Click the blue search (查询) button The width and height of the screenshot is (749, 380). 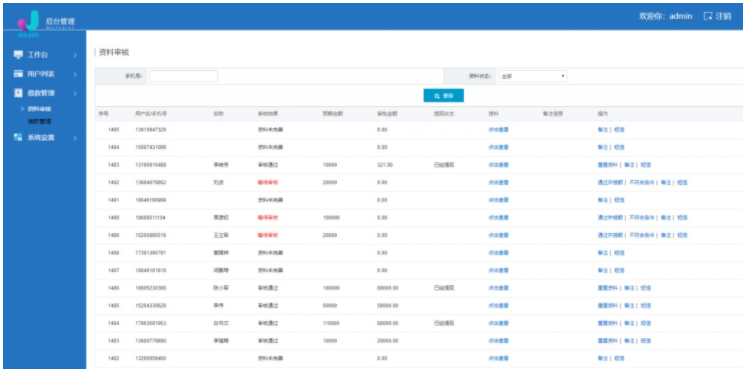pos(444,96)
